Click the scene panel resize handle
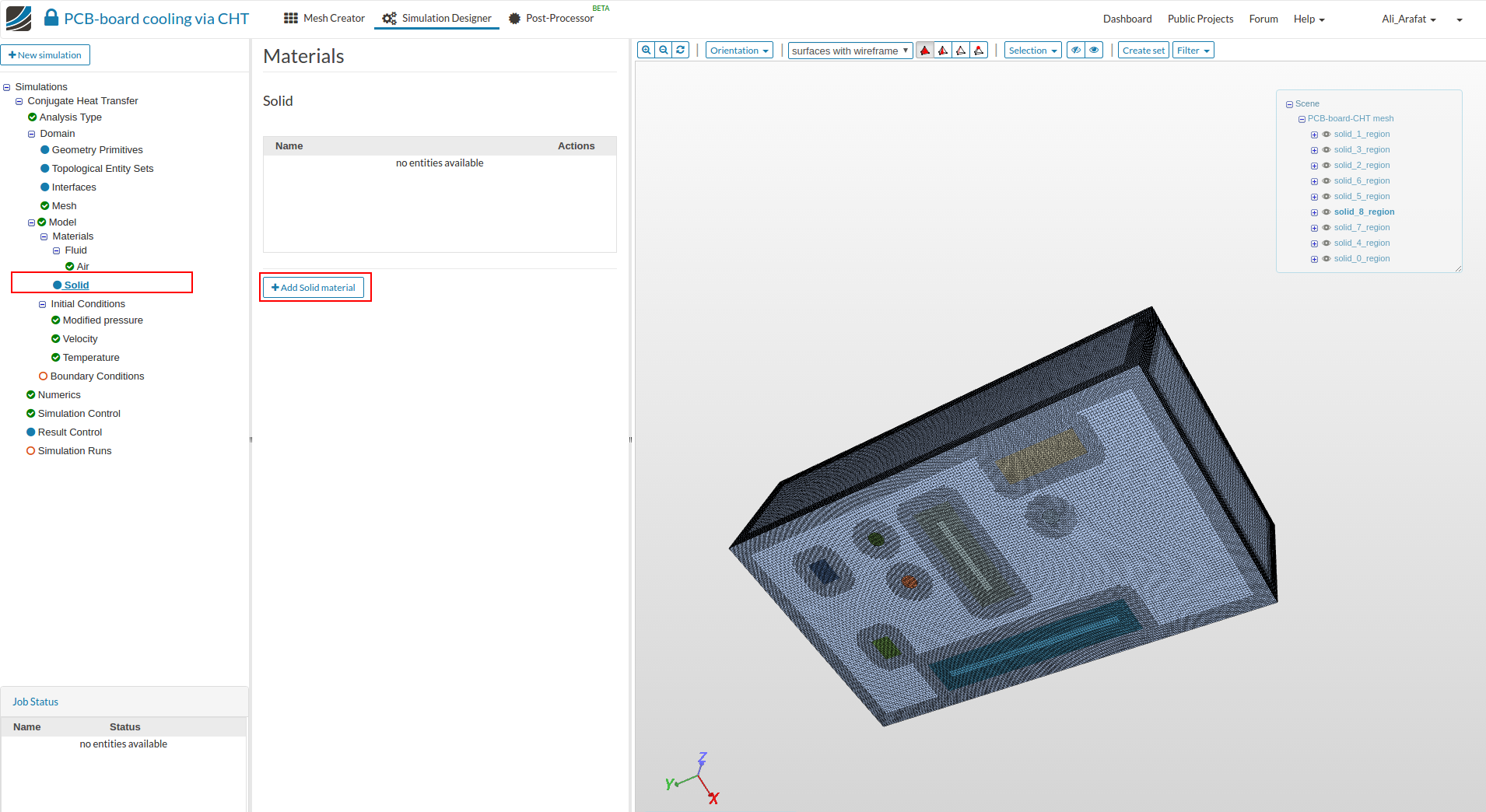The height and width of the screenshot is (812, 1486). click(1458, 268)
